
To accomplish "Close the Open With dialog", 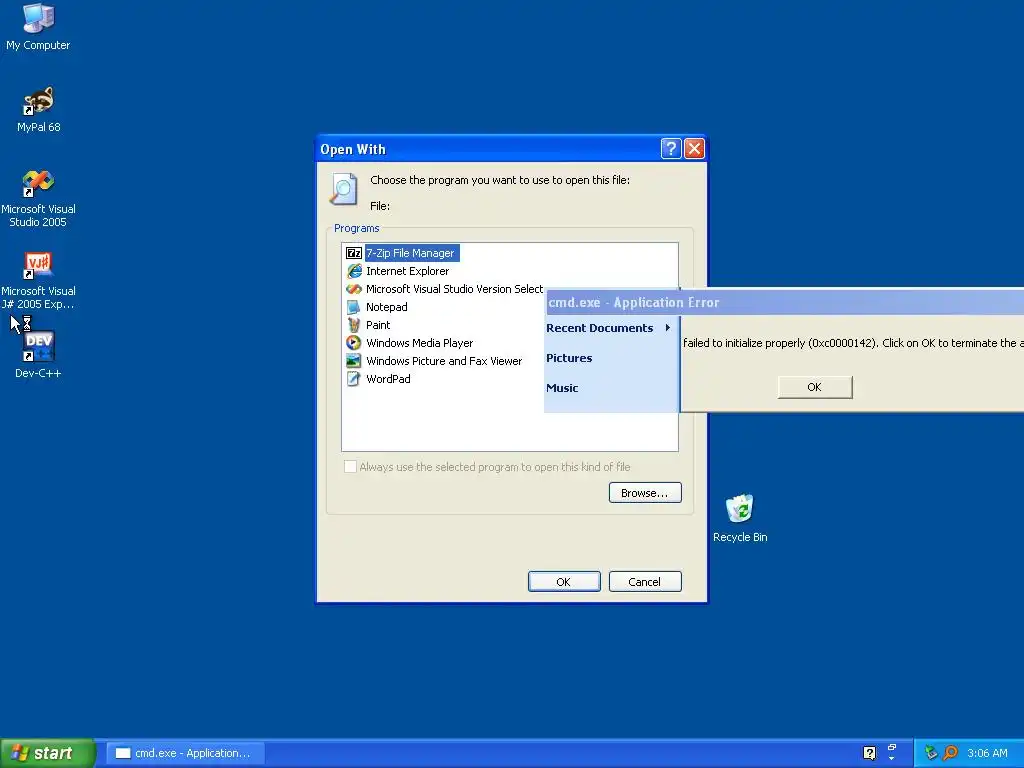I will click(x=694, y=149).
